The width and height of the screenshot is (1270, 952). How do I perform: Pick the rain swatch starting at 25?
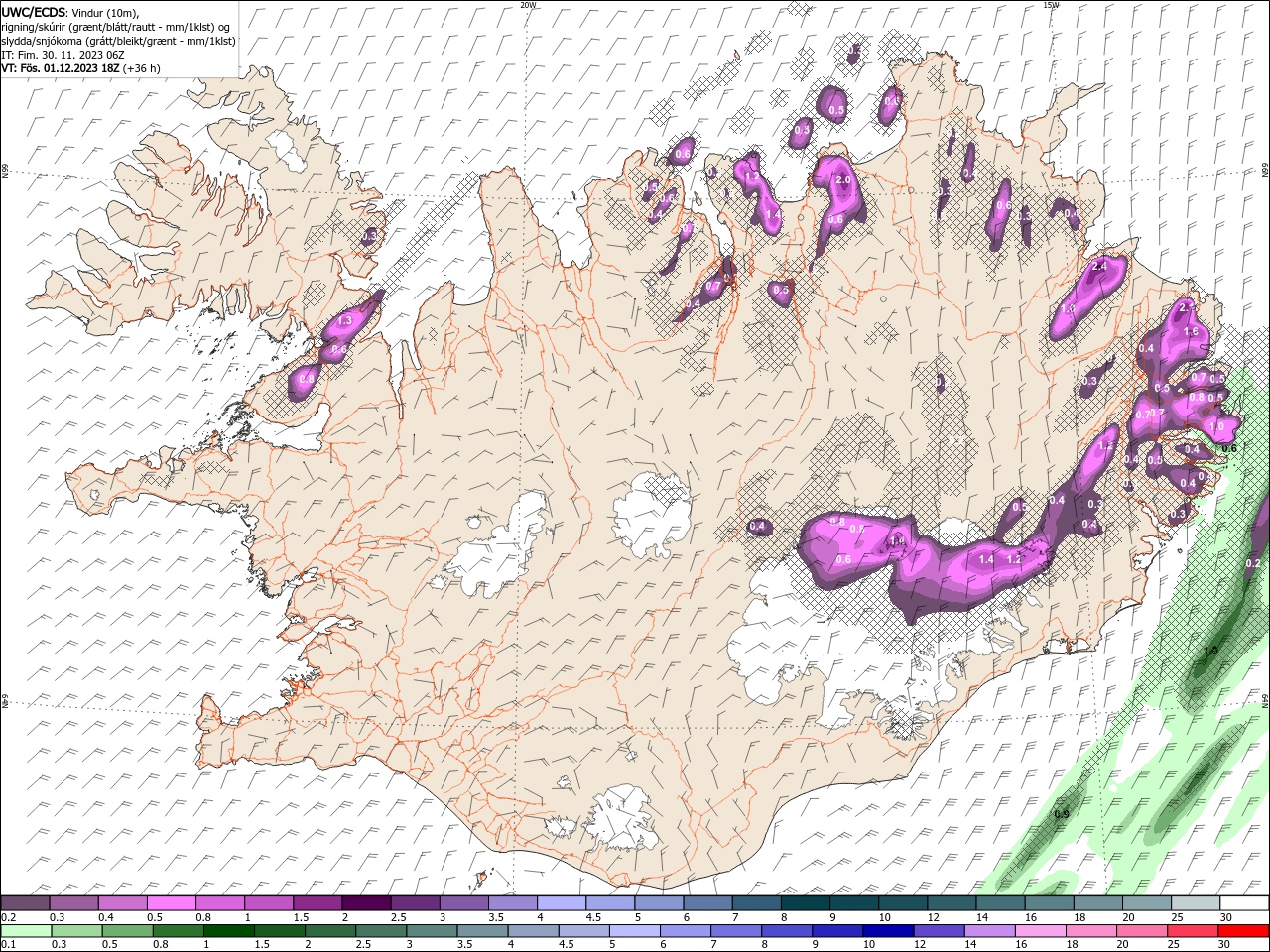(x=1193, y=930)
